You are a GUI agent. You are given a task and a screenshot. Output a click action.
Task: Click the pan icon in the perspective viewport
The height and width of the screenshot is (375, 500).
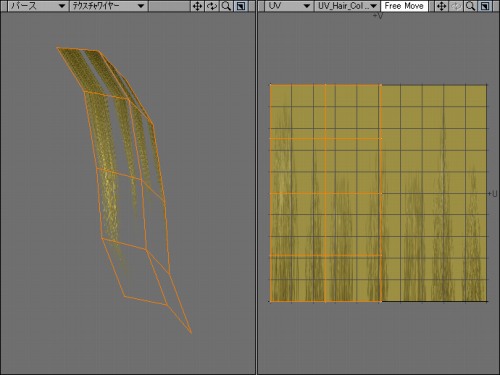(x=197, y=6)
